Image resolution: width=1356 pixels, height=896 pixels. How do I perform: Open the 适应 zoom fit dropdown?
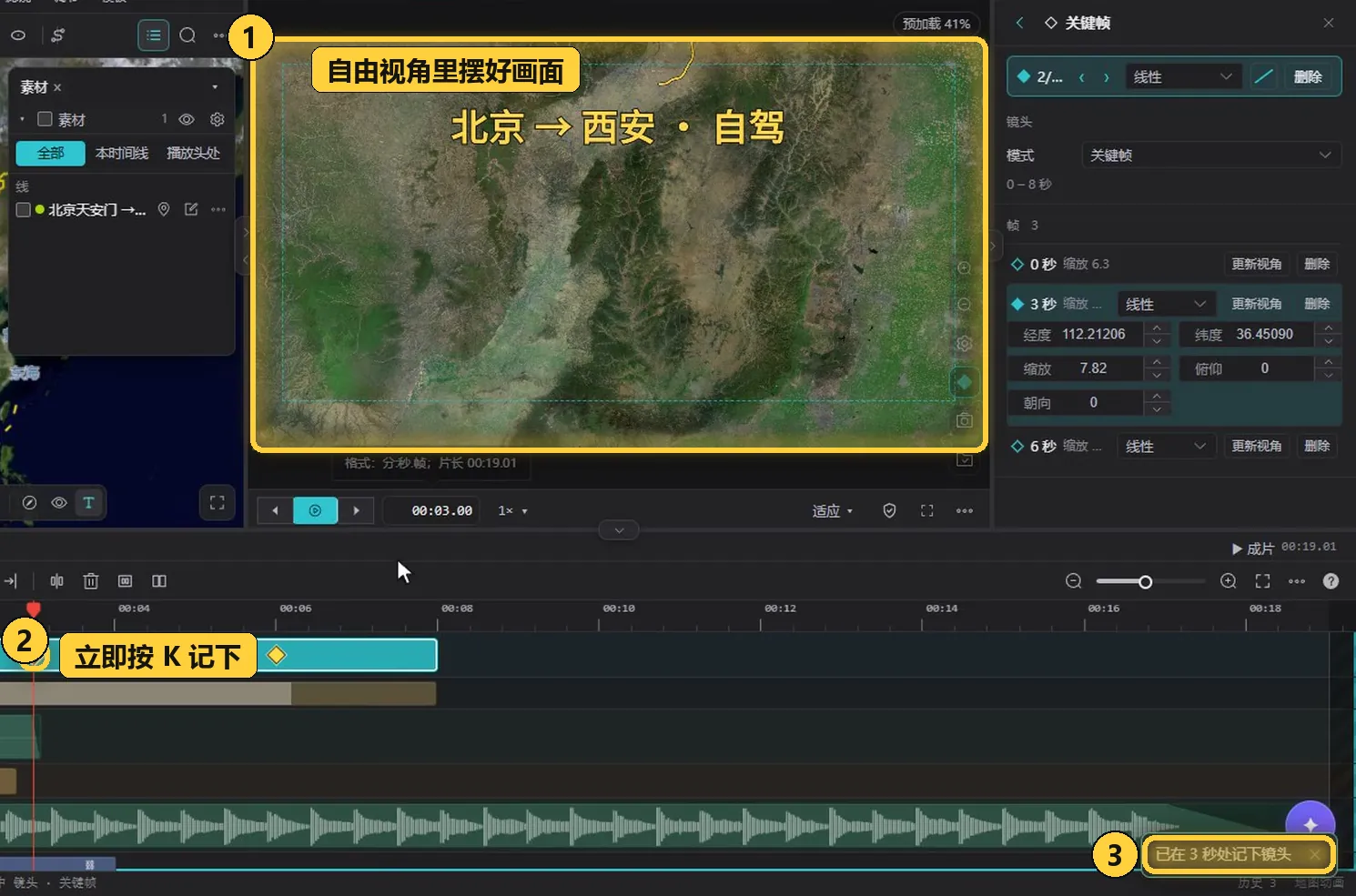point(832,510)
